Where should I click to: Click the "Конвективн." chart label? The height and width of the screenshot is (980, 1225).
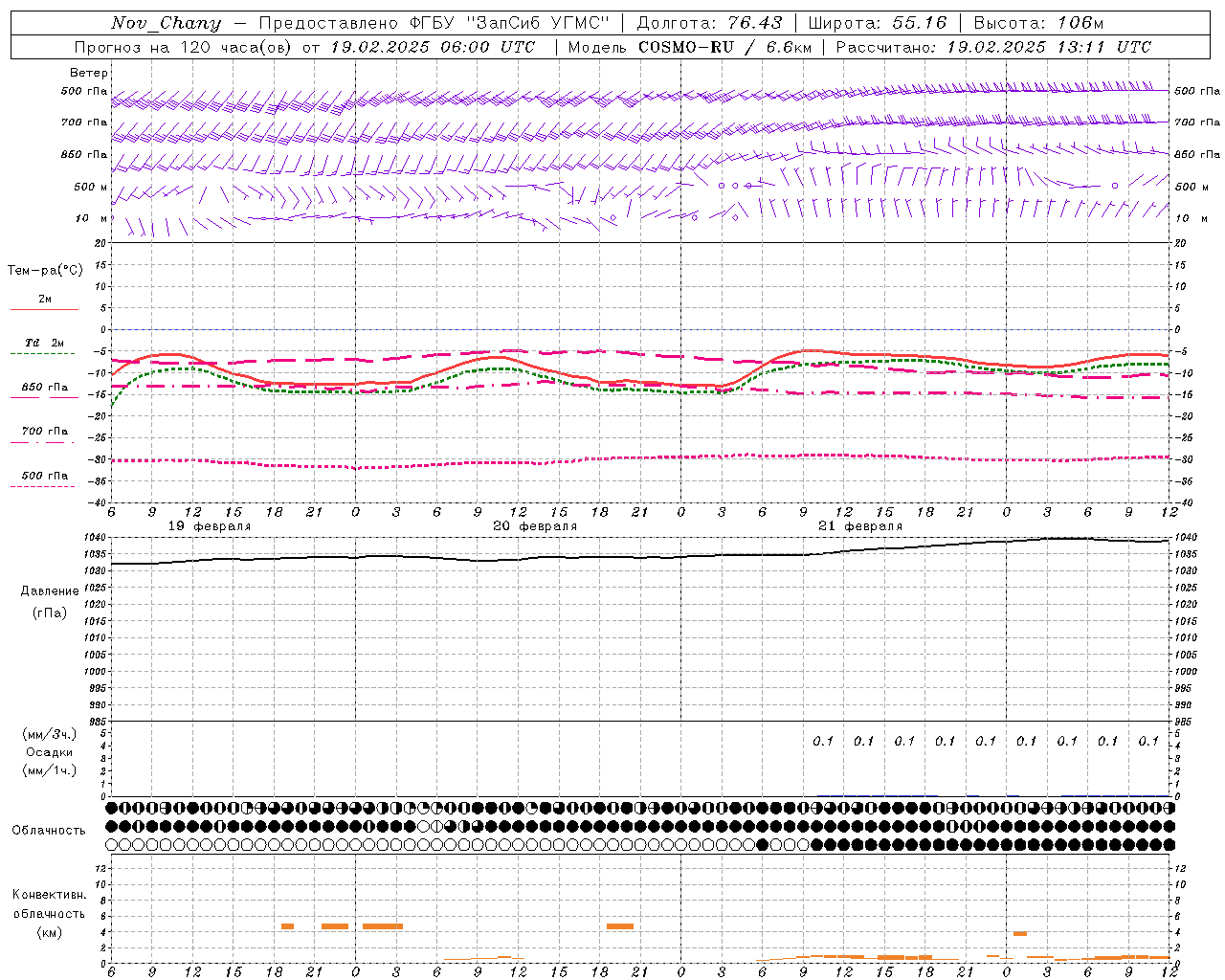(49, 895)
